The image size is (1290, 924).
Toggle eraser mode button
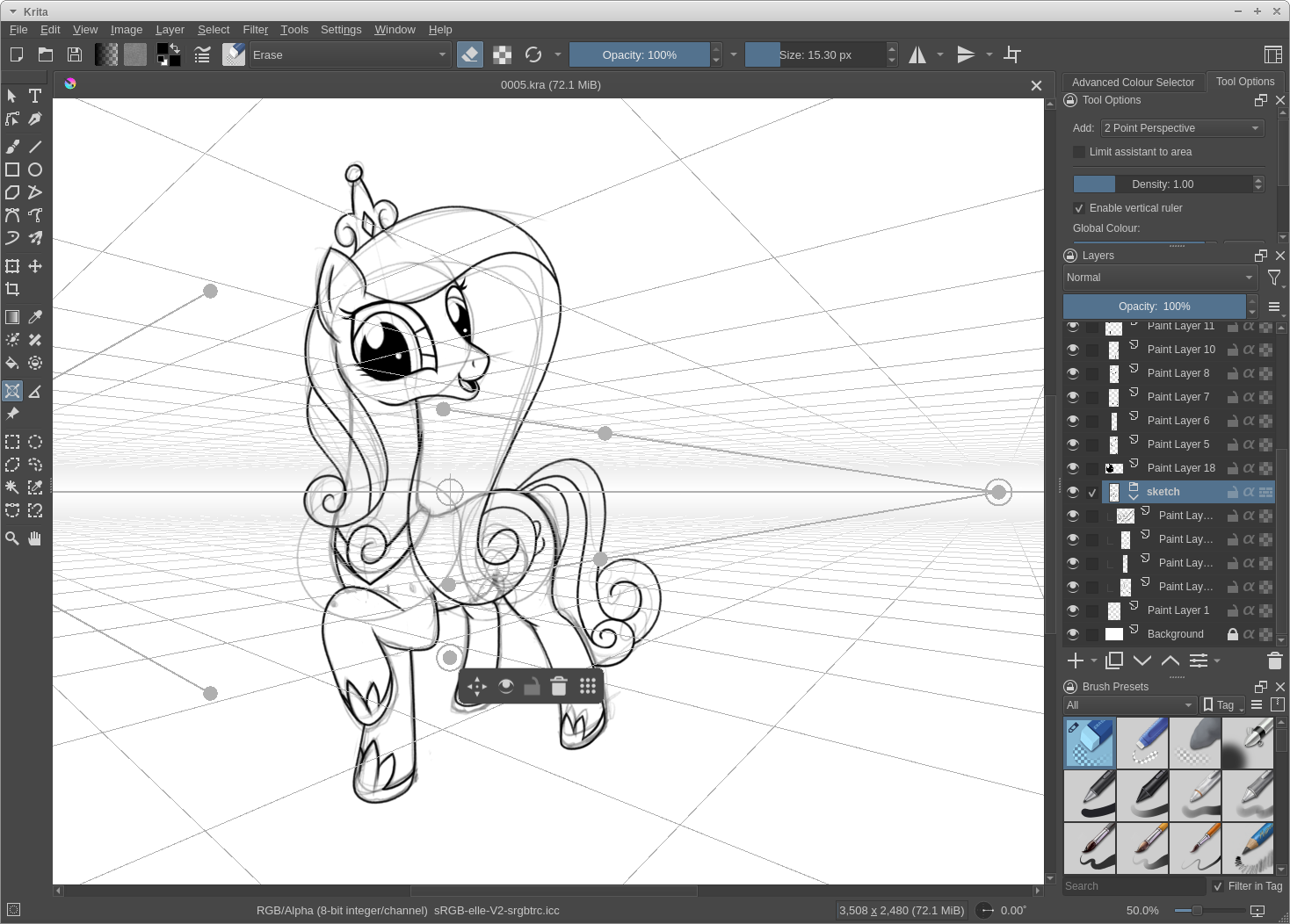(470, 54)
